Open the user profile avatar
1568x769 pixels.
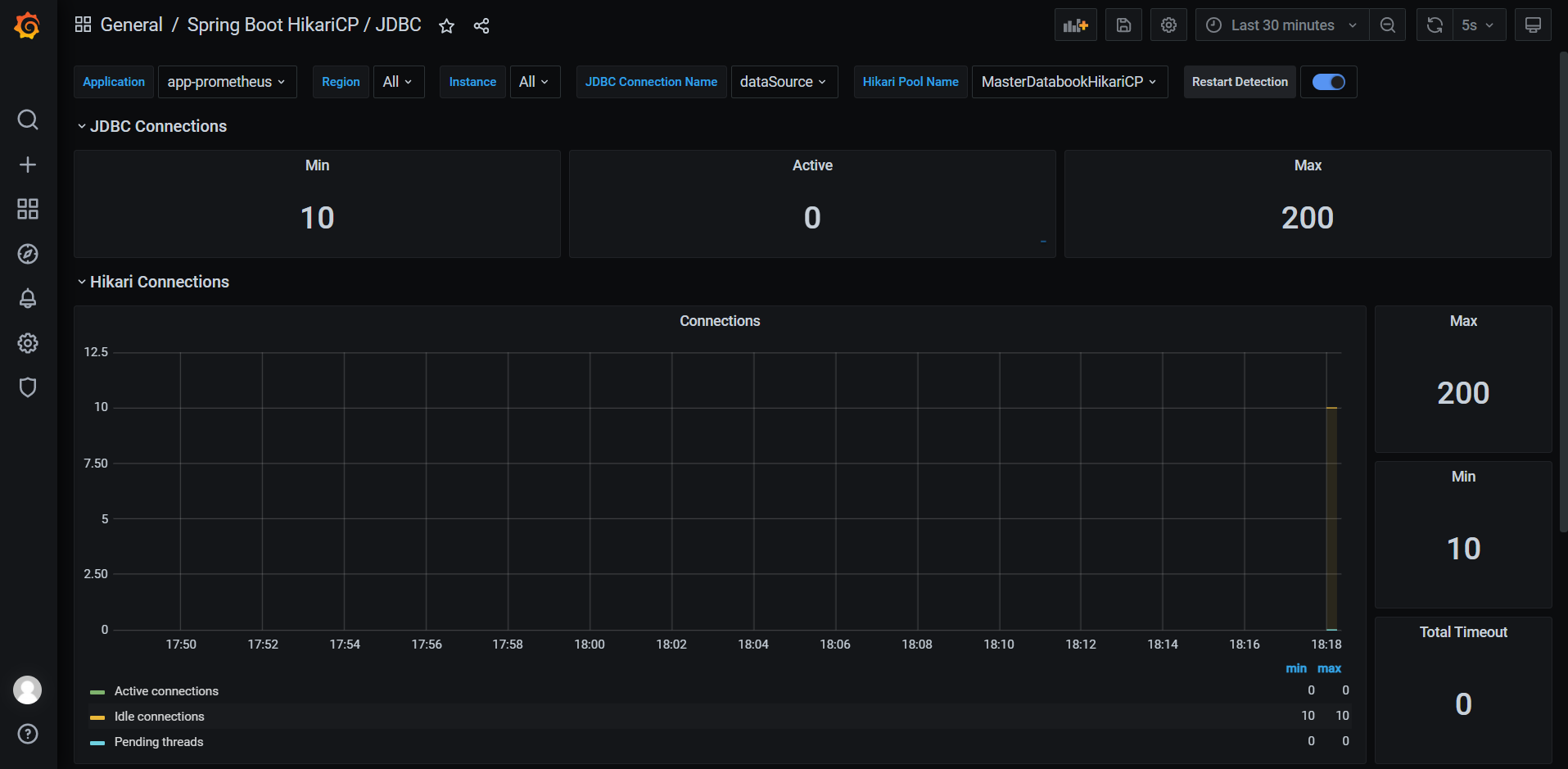click(x=28, y=690)
